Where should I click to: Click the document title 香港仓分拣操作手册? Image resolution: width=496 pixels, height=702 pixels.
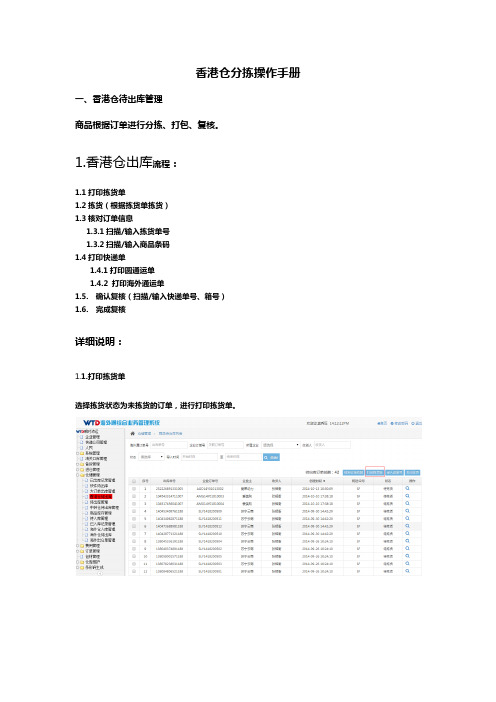[248, 73]
